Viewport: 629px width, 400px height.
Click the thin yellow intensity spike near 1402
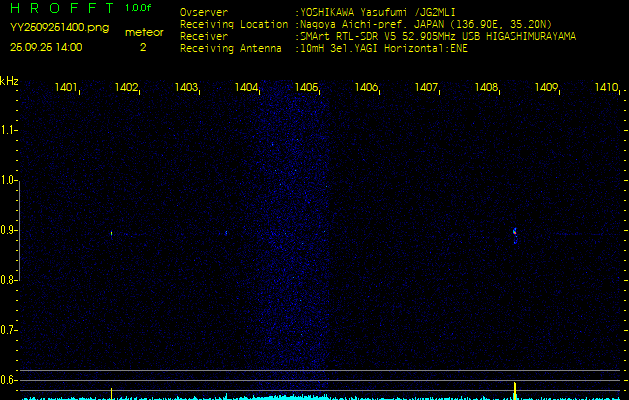pyautogui.click(x=112, y=393)
